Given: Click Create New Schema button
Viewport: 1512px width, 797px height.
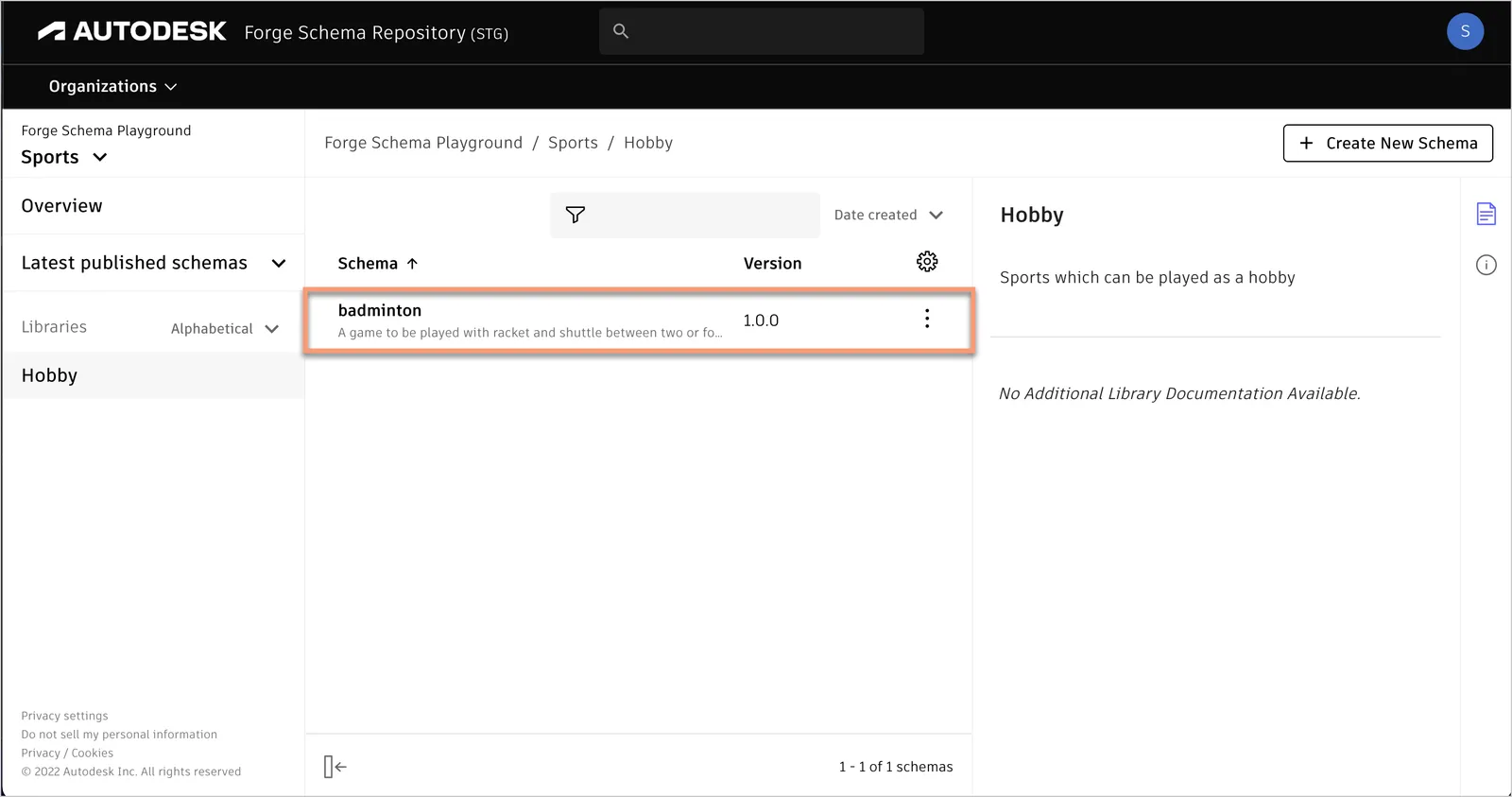Looking at the screenshot, I should click(1387, 144).
